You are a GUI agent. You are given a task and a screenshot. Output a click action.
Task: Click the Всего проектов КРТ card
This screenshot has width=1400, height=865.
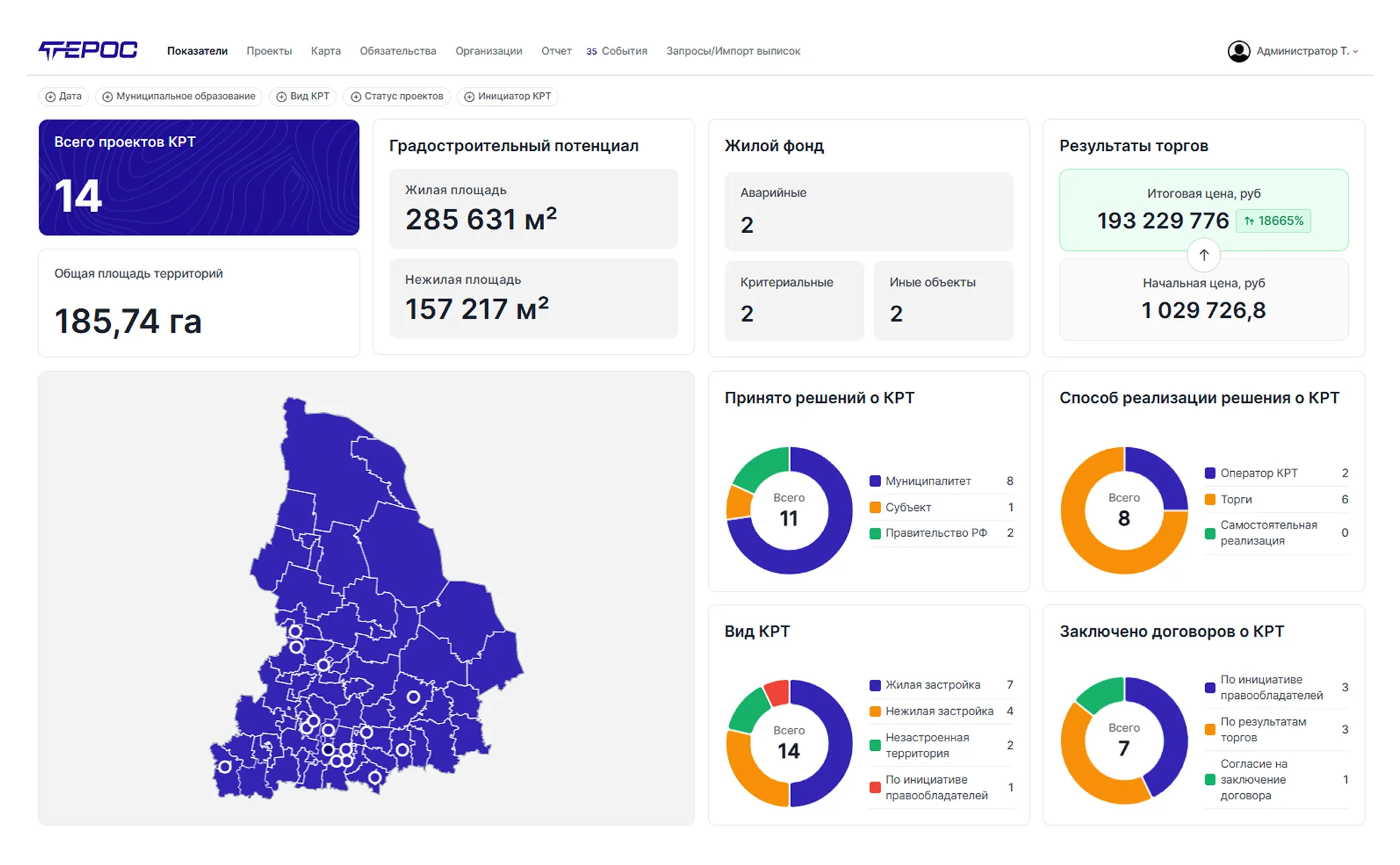point(199,178)
